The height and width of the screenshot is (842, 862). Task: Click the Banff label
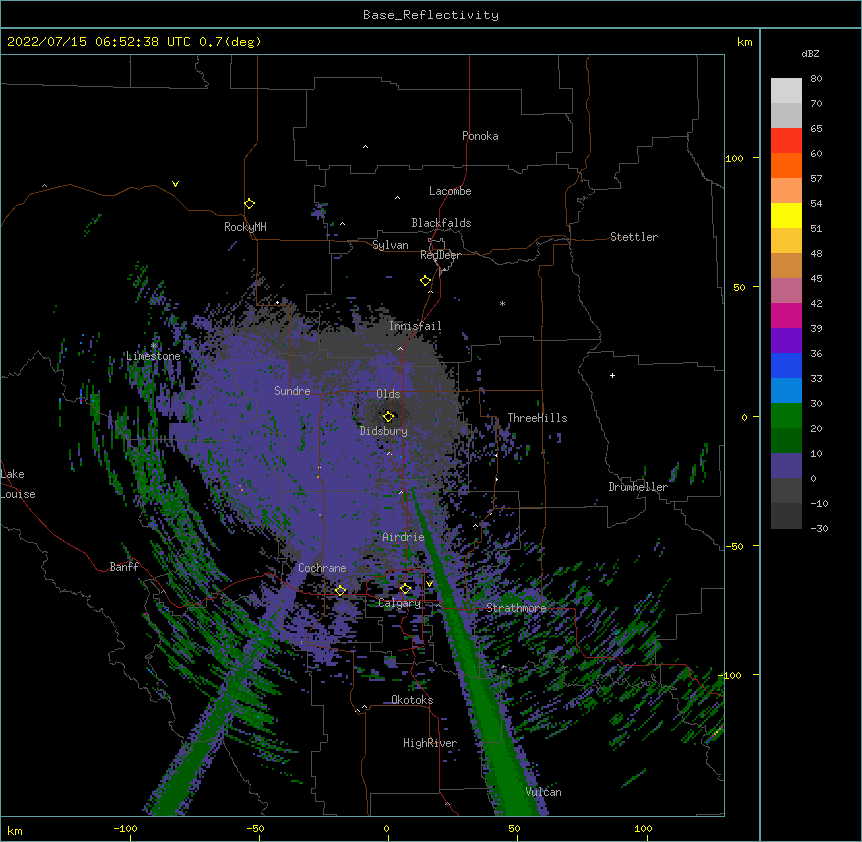tap(124, 567)
